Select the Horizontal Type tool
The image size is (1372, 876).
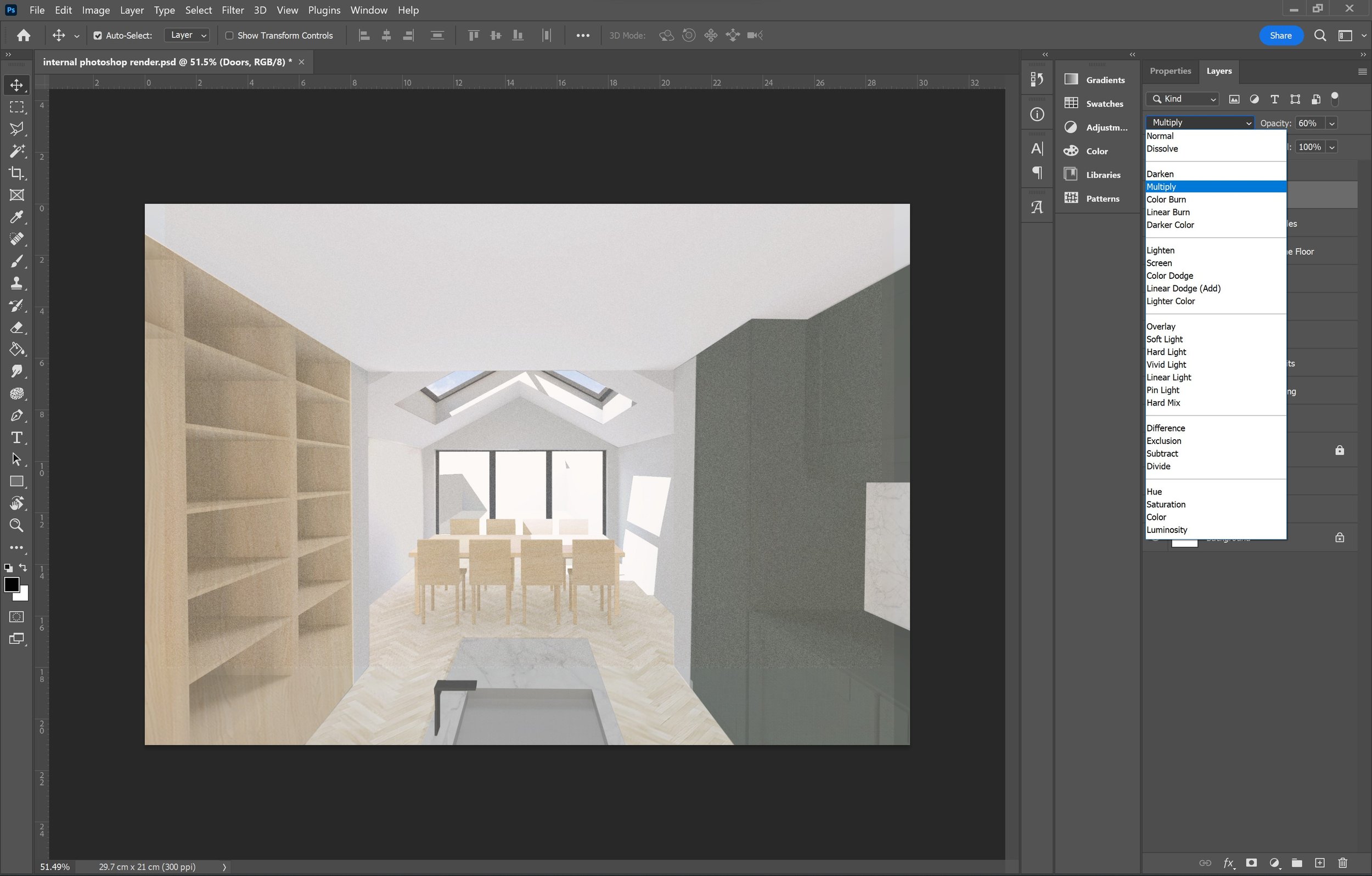coord(16,437)
